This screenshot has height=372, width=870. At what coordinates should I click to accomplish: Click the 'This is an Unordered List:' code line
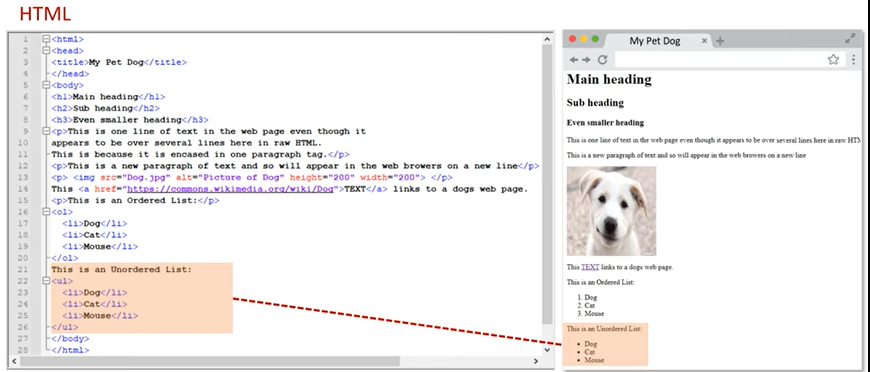(x=122, y=270)
